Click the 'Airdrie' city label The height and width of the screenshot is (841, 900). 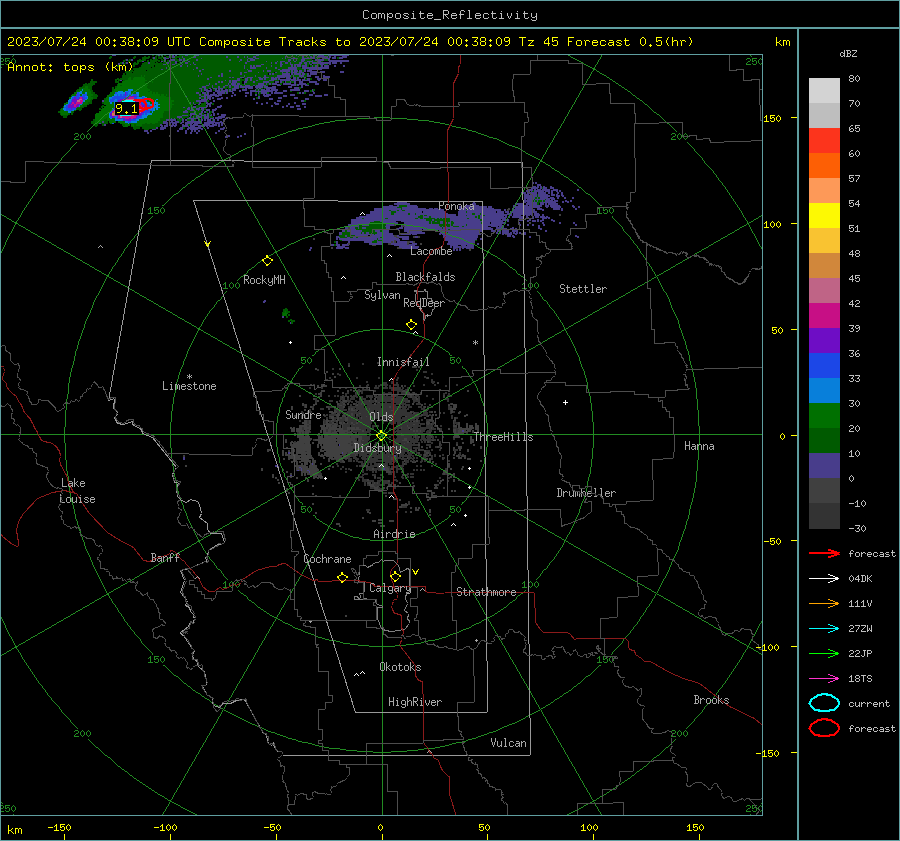[394, 534]
